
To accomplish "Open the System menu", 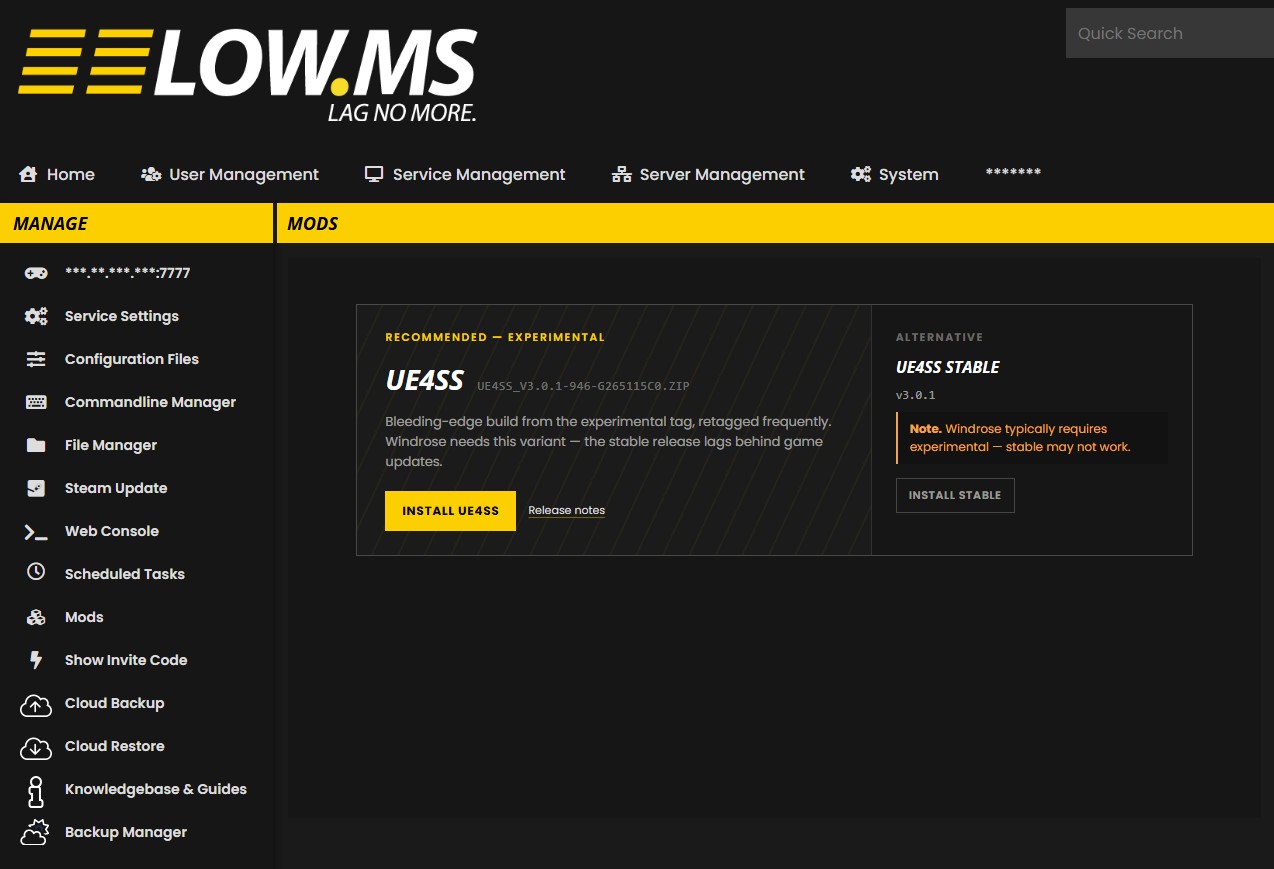I will pyautogui.click(x=895, y=174).
